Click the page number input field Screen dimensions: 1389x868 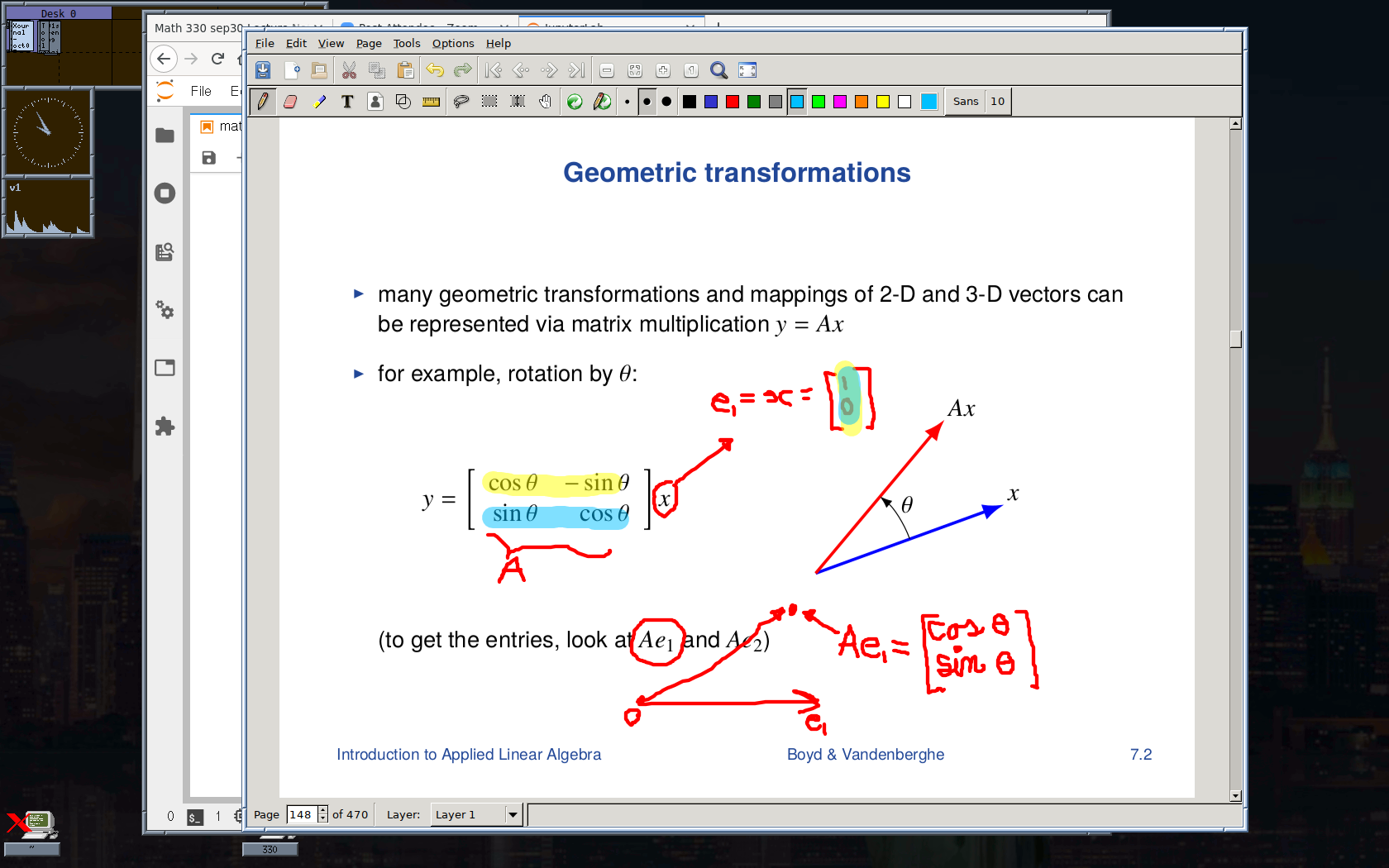(301, 814)
